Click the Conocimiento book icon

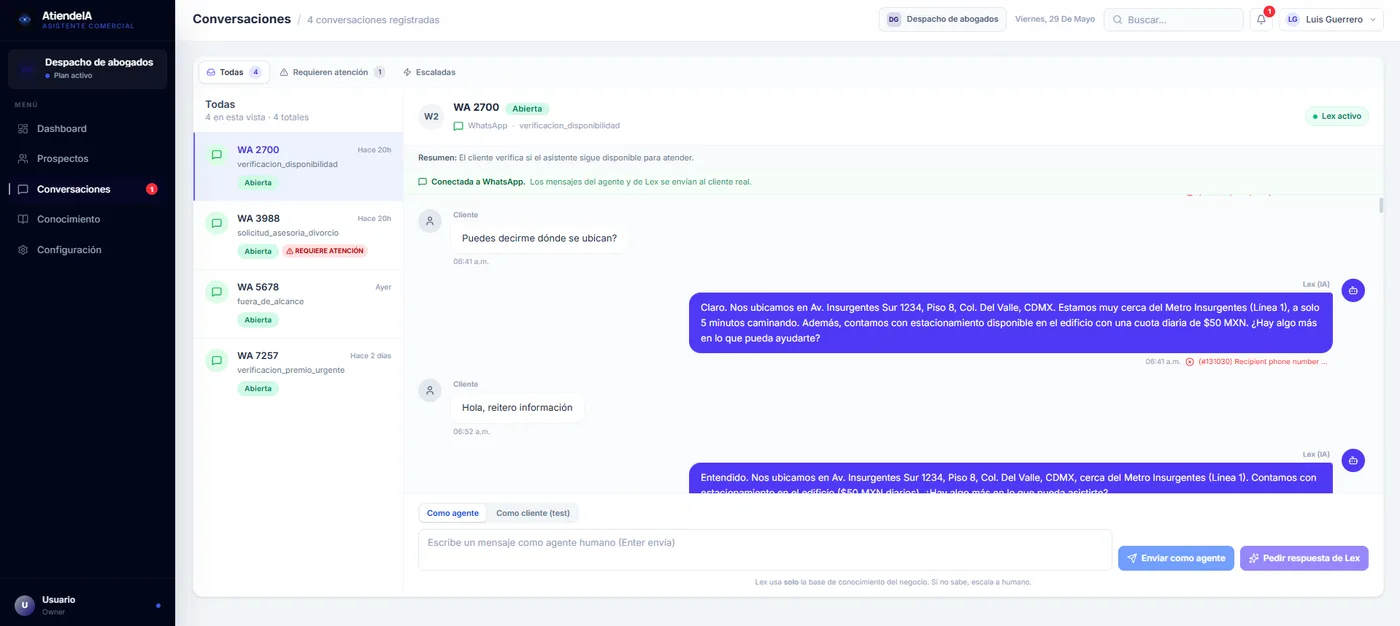click(23, 219)
